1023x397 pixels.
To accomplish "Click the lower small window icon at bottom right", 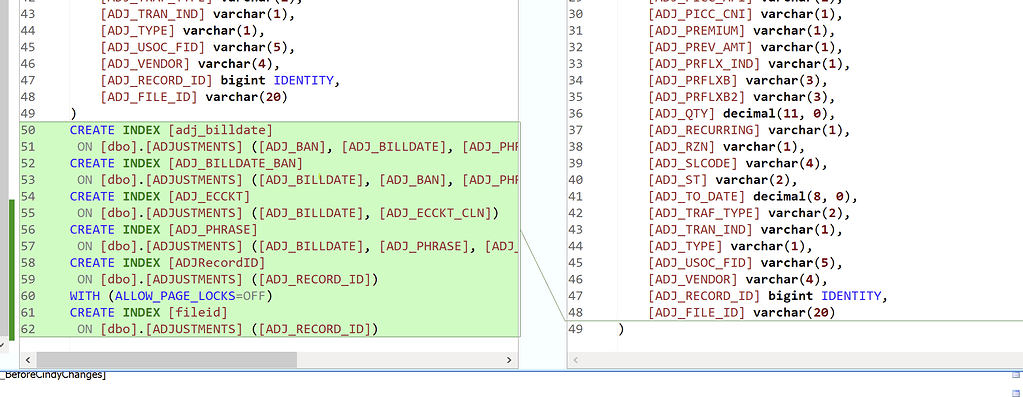I will 1016,392.
